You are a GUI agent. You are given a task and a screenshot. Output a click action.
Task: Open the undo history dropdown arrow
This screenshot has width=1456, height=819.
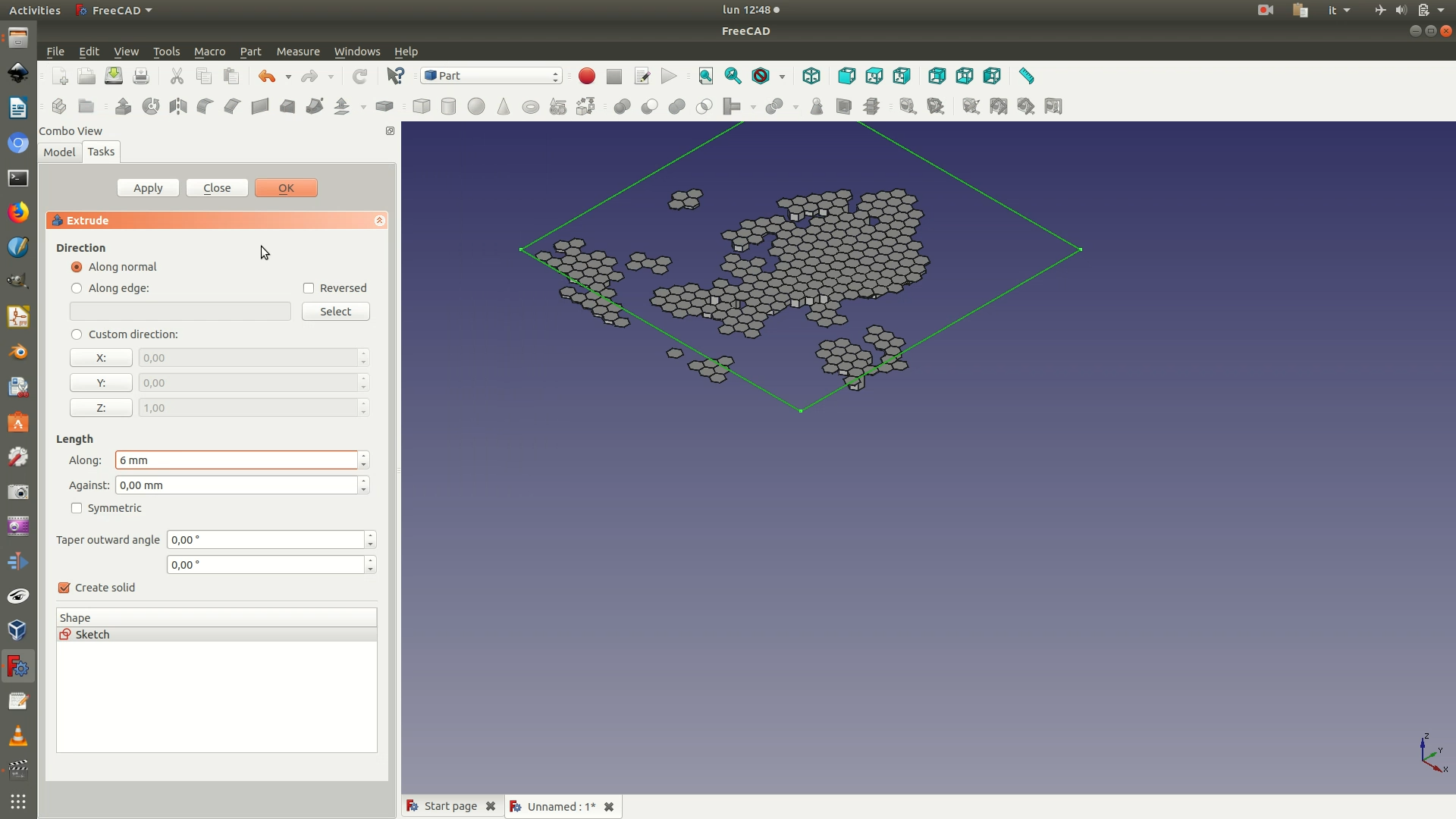click(288, 77)
